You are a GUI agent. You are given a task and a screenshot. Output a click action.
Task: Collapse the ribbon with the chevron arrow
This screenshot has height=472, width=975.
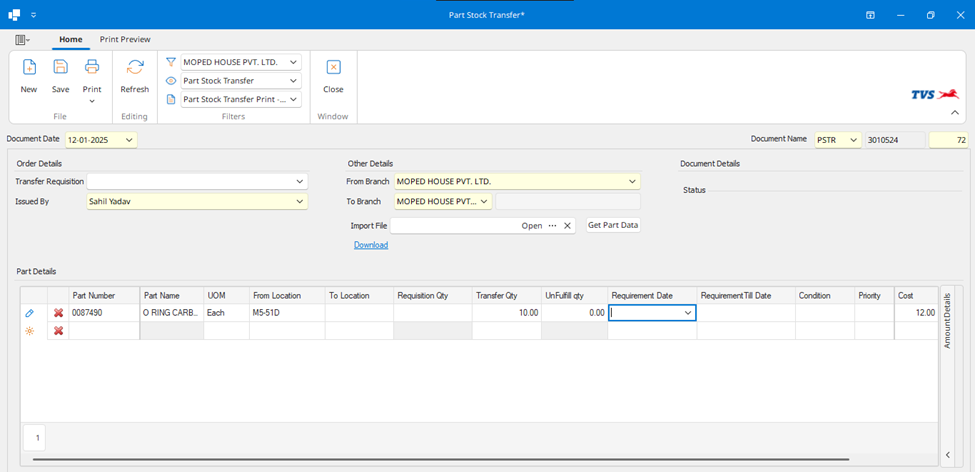pos(954,113)
